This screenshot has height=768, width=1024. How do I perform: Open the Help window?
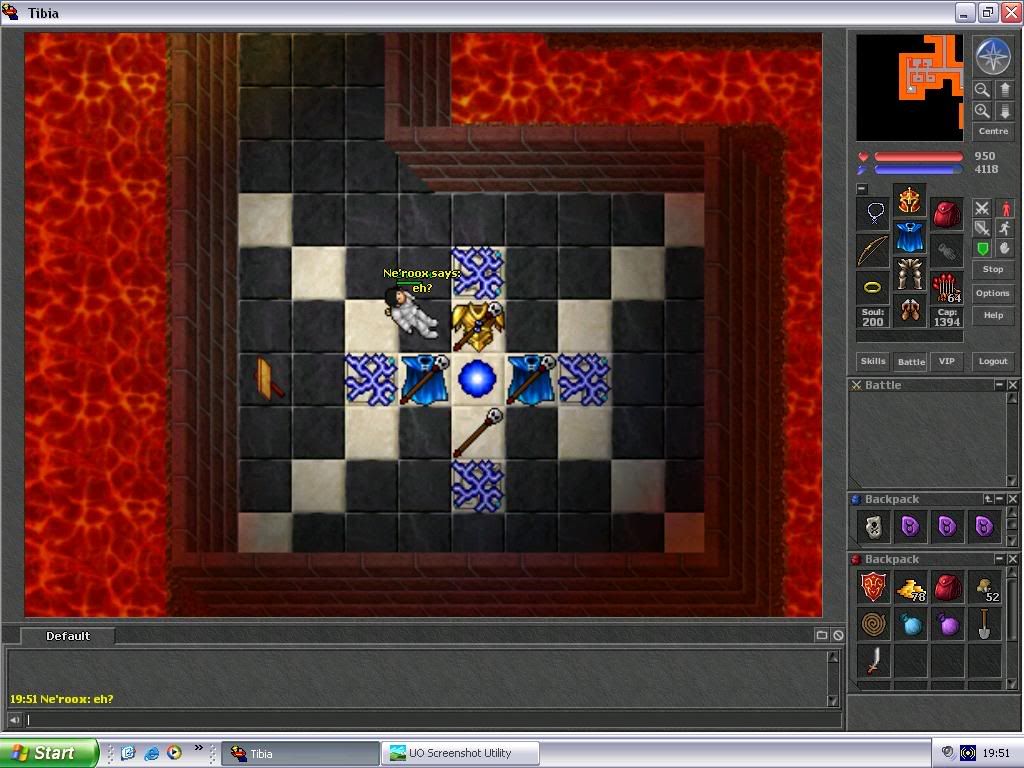[993, 315]
